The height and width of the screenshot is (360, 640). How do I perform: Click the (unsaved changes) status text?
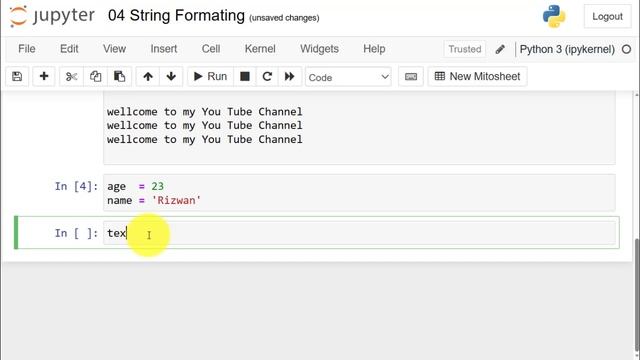(x=284, y=18)
